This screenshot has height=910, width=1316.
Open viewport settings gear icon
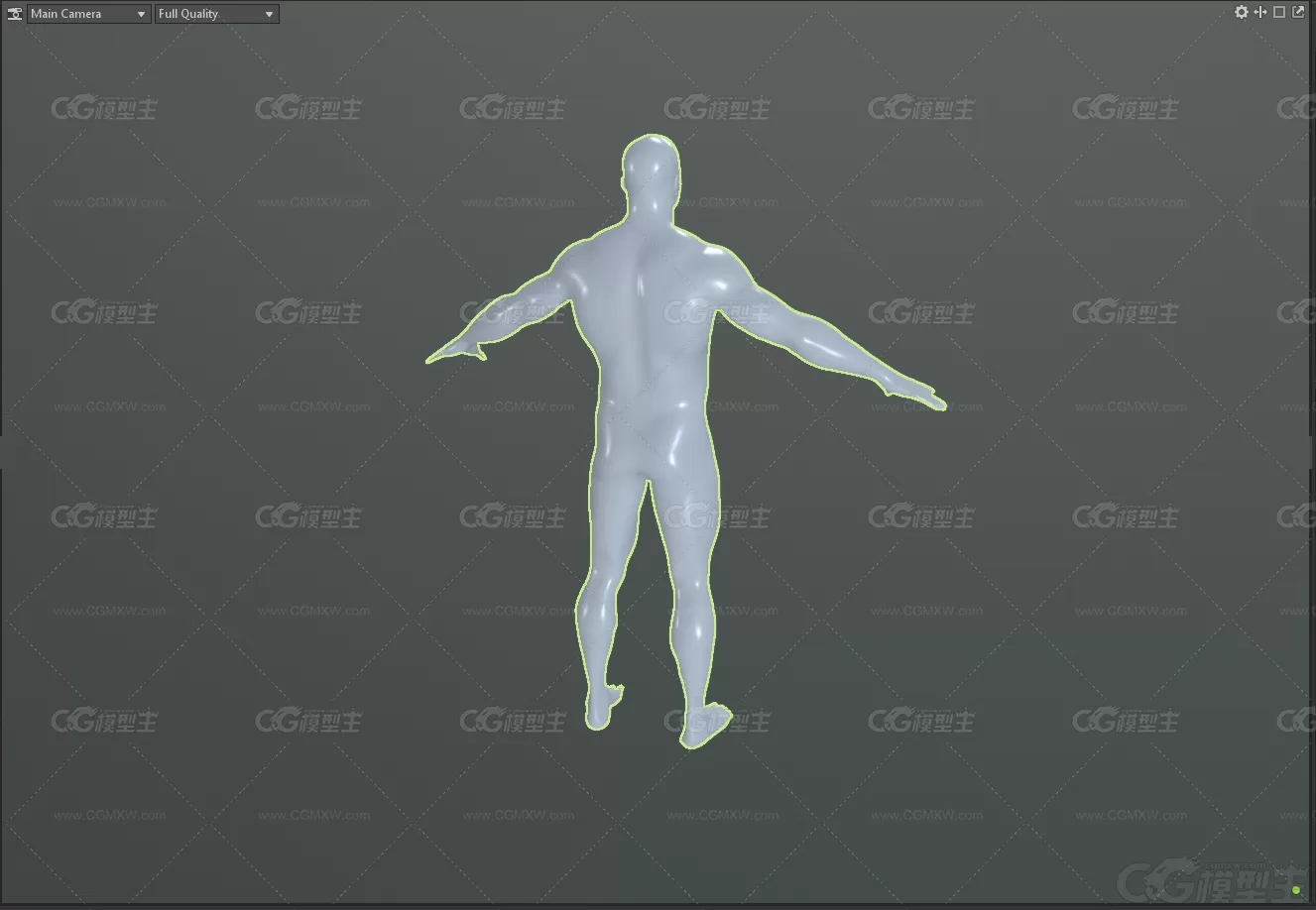1242,12
